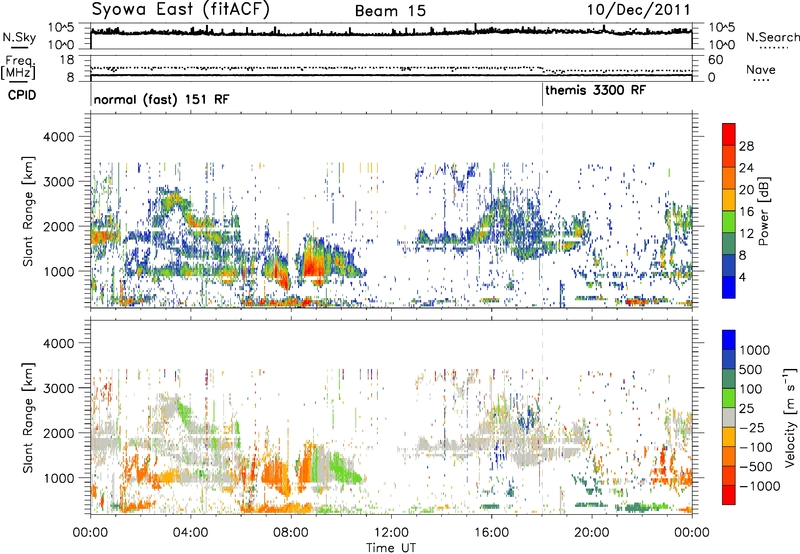Click the velocity panel "Slant Range [km]" axis label

pos(28,418)
